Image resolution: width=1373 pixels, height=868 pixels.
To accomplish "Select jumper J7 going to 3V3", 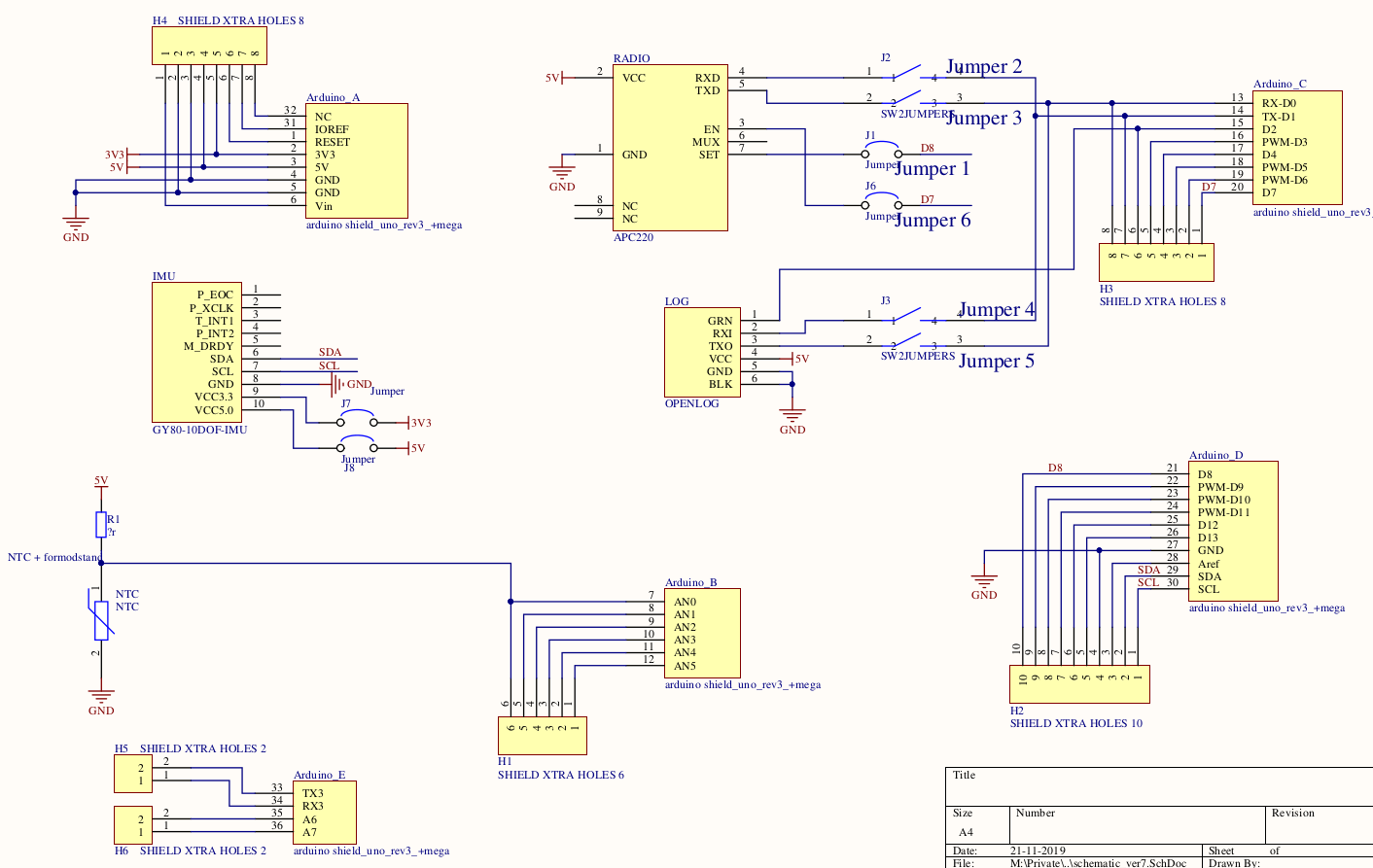I will click(x=357, y=421).
